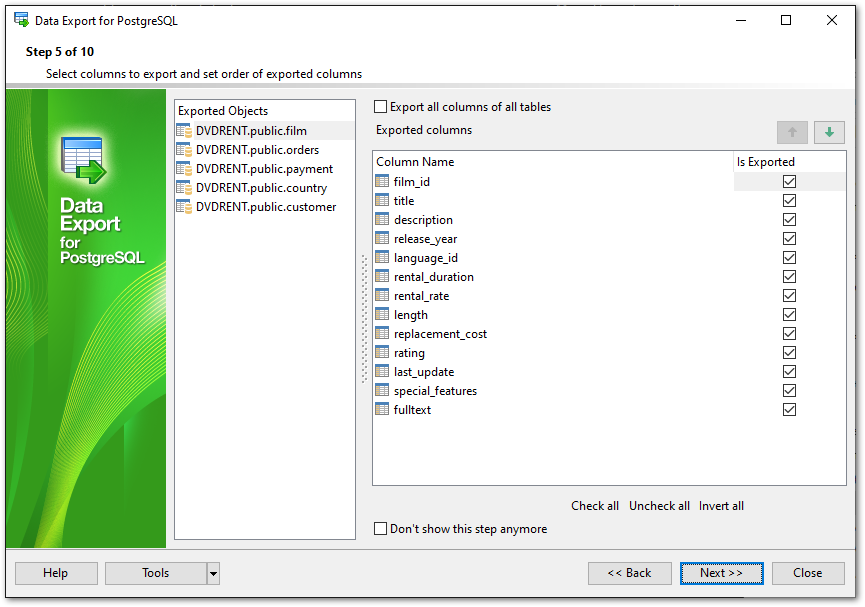Uncheck Is Exported for fulltext
865x607 pixels.
(789, 409)
